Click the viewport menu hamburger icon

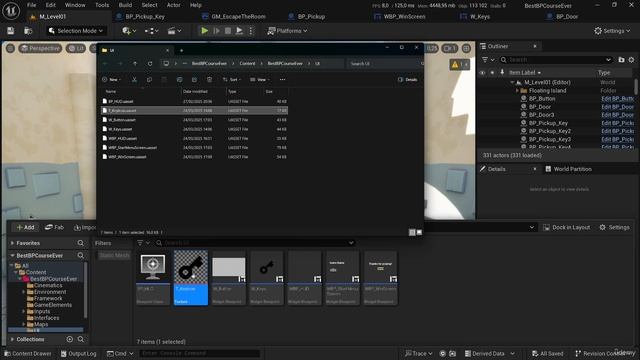10,49
